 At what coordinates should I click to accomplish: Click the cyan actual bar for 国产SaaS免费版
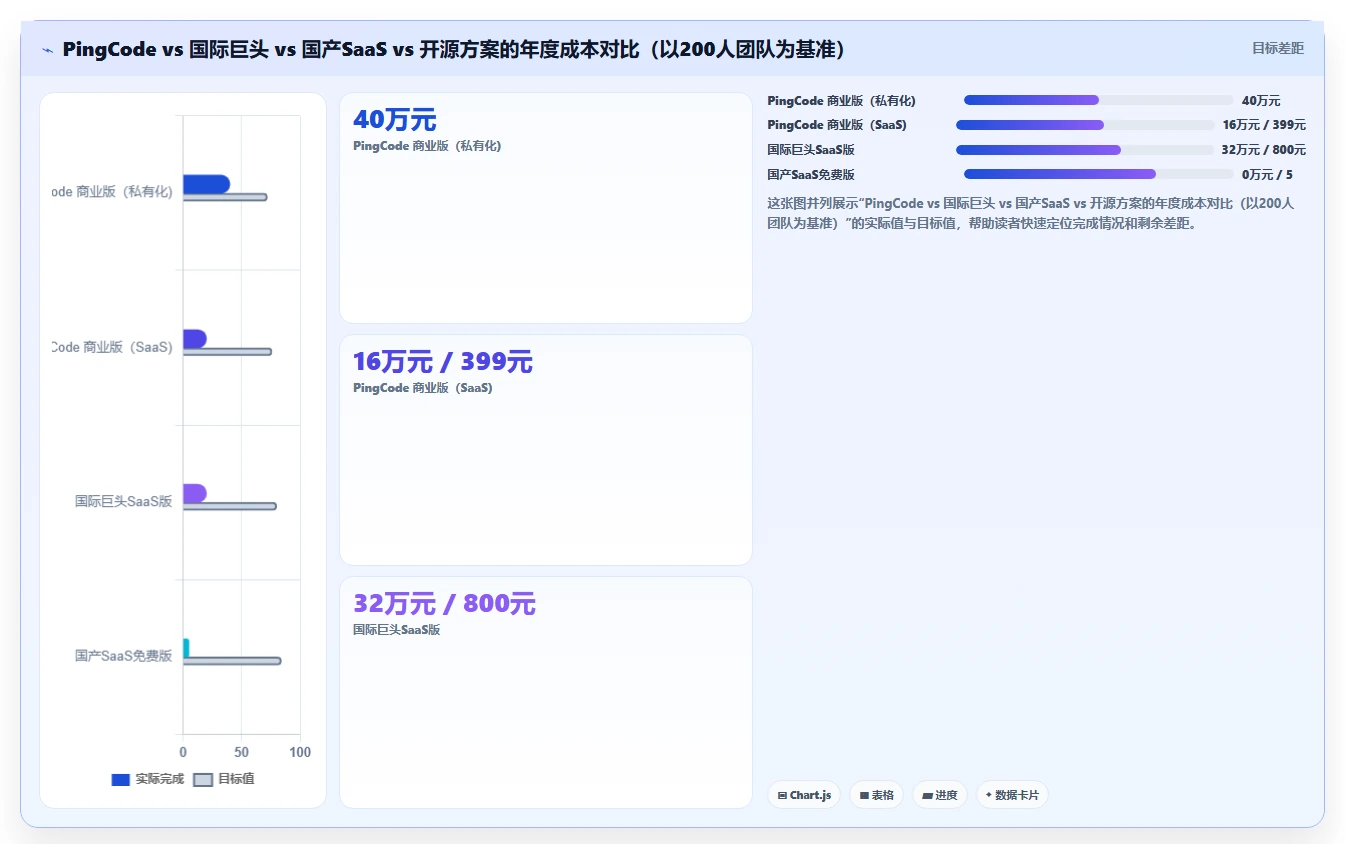click(x=186, y=648)
